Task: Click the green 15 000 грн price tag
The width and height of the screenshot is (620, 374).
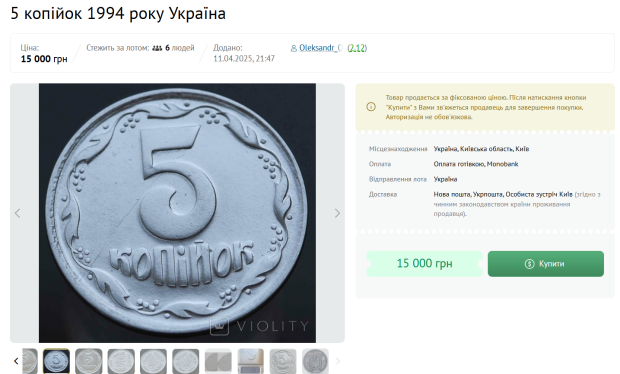Action: (424, 264)
